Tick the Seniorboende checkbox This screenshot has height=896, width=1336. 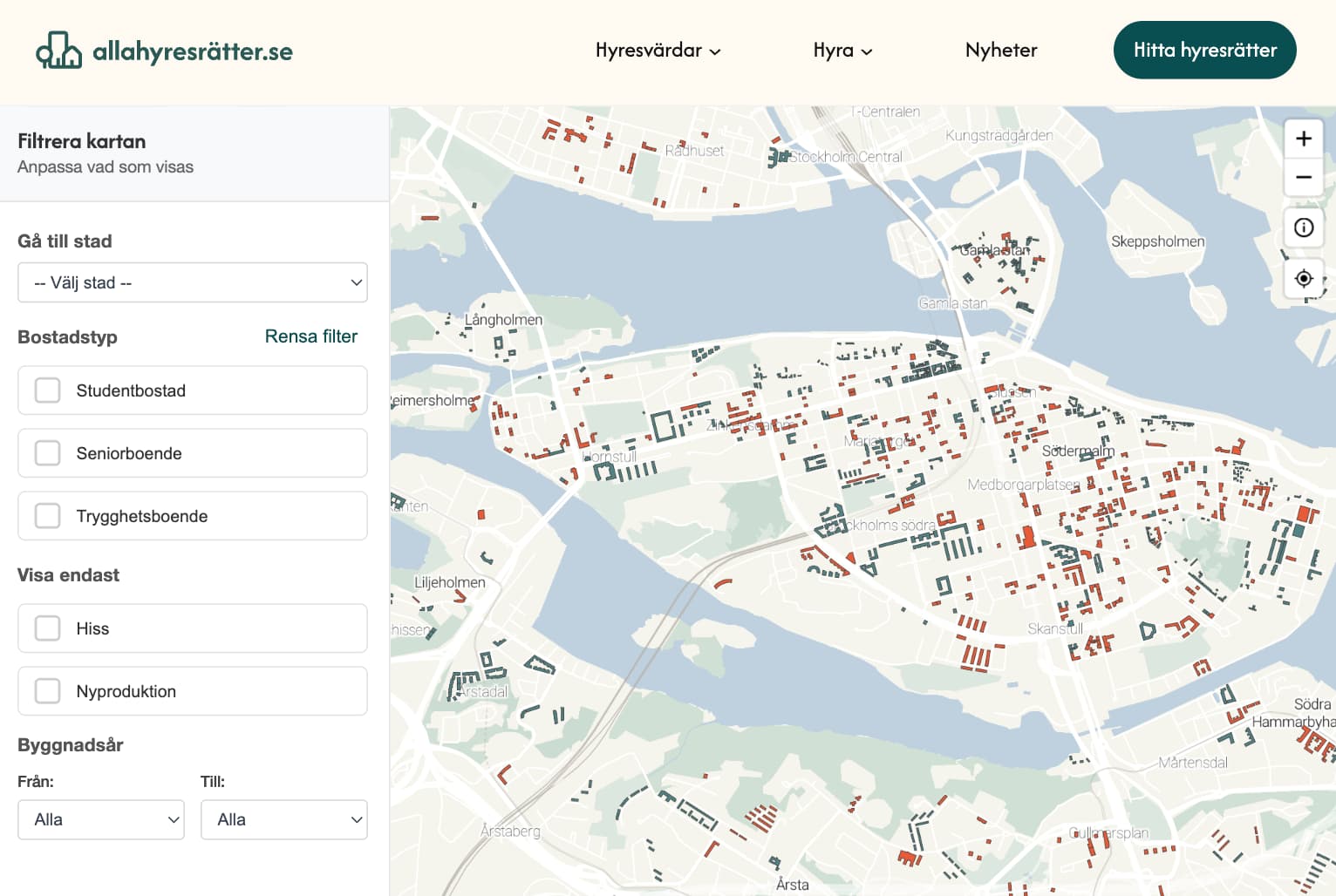click(x=48, y=453)
